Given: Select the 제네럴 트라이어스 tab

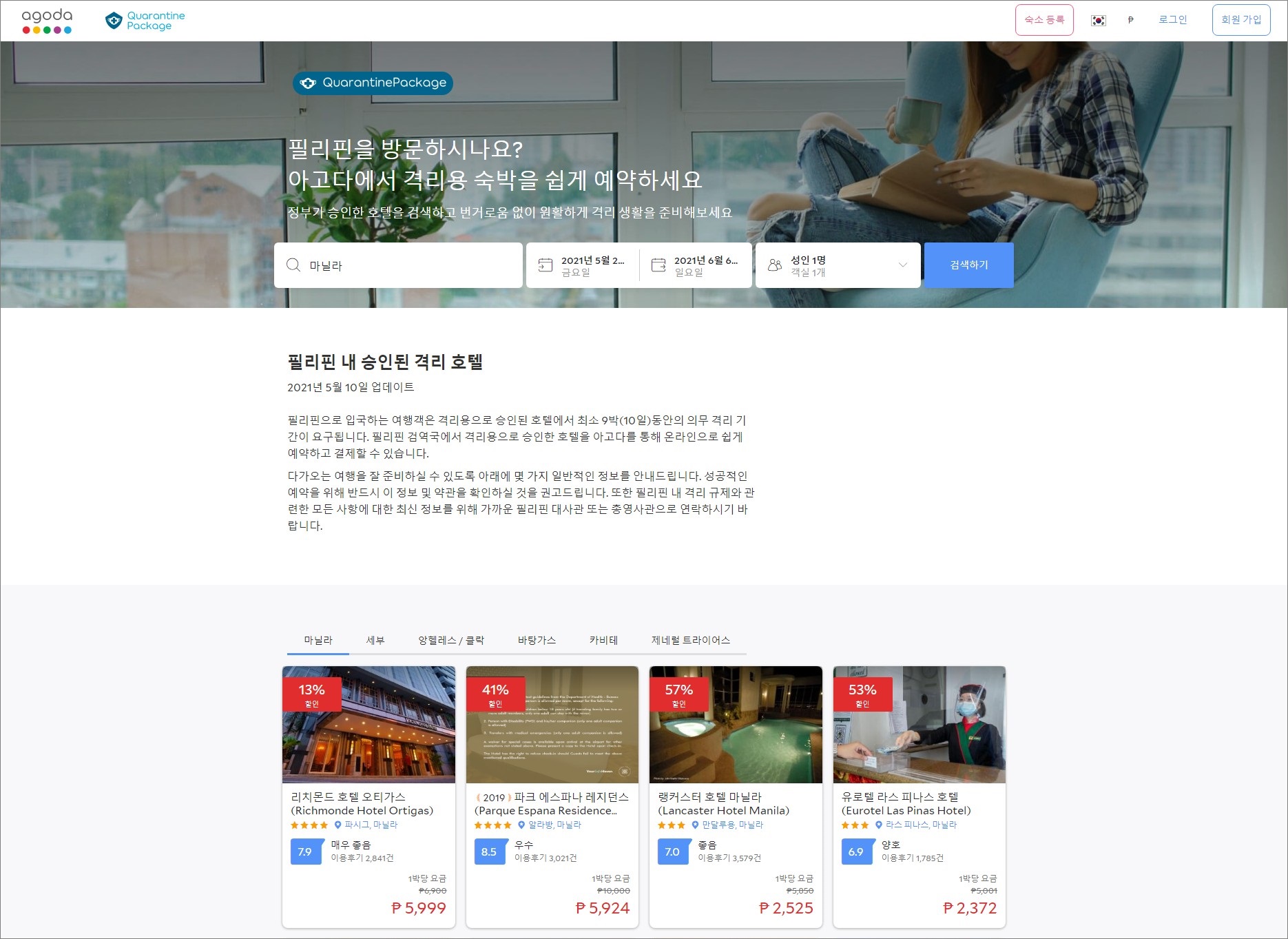Looking at the screenshot, I should point(691,640).
